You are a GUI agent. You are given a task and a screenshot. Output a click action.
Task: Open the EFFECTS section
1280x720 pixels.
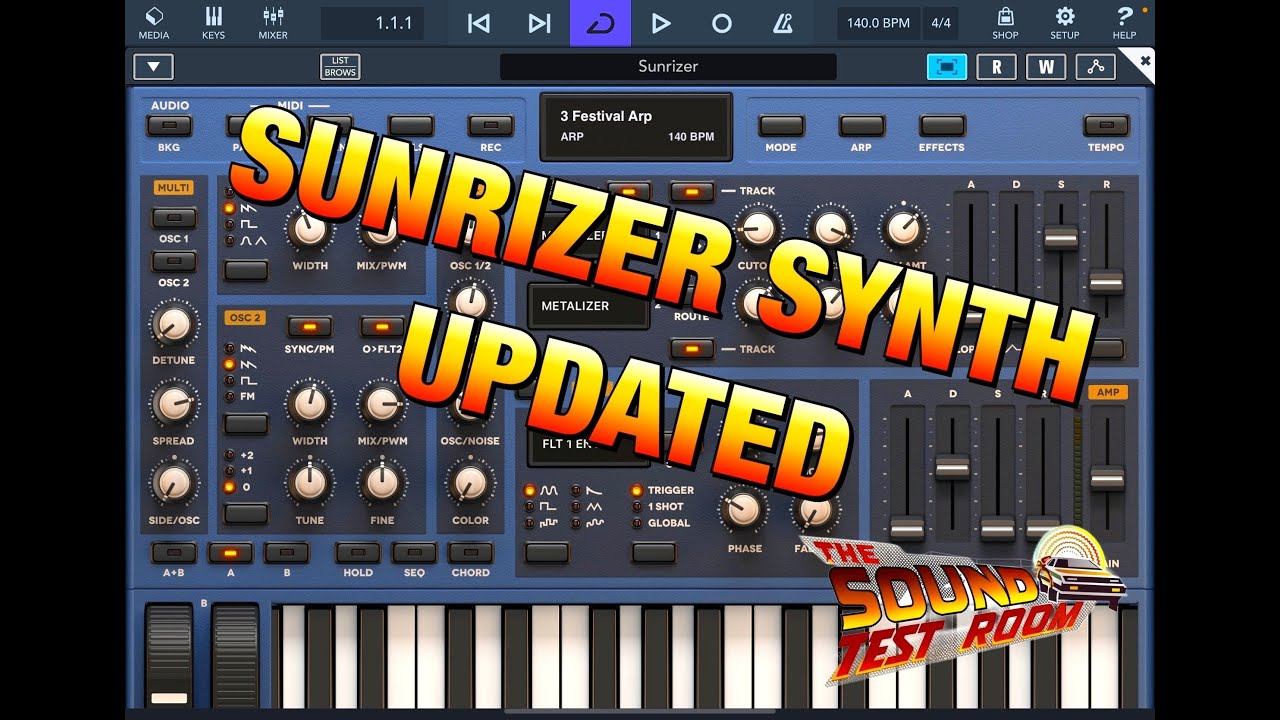[x=942, y=126]
